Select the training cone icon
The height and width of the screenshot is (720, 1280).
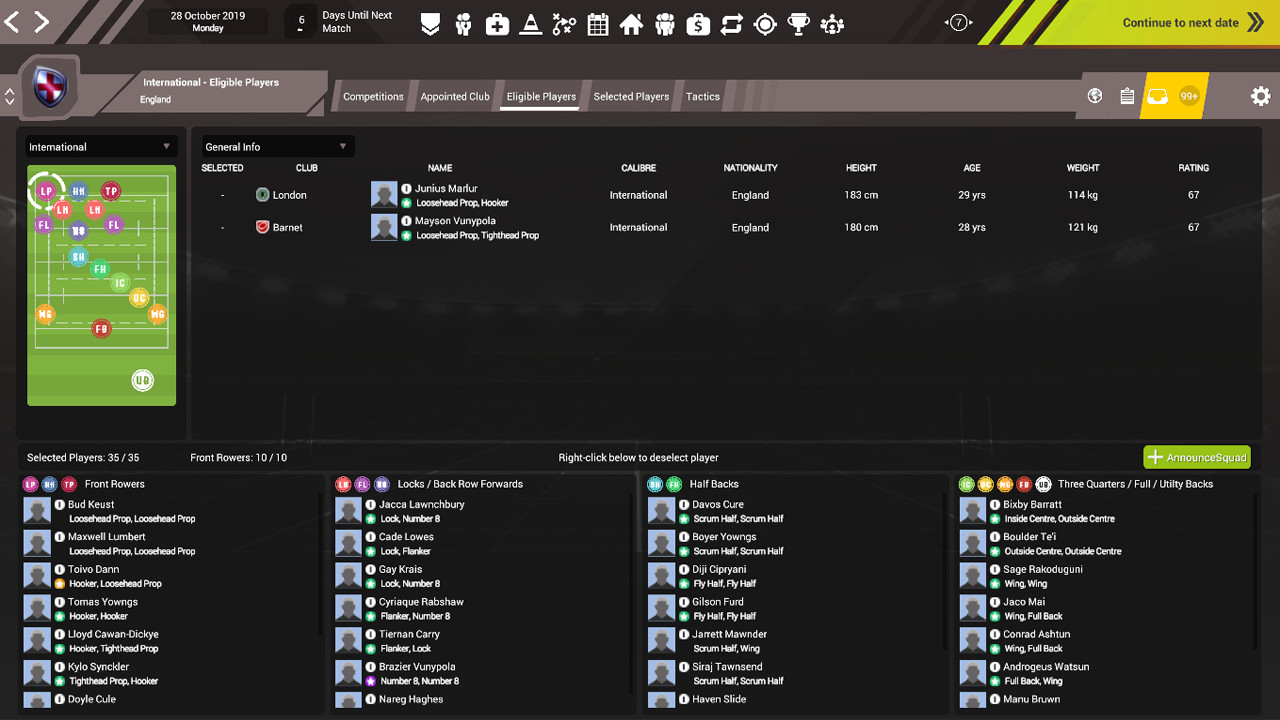pos(530,23)
